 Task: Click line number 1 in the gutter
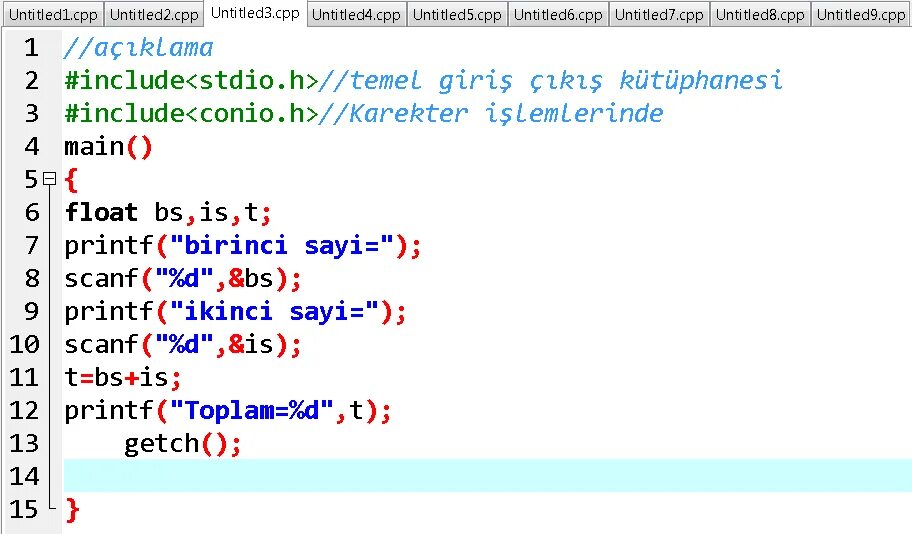31,48
